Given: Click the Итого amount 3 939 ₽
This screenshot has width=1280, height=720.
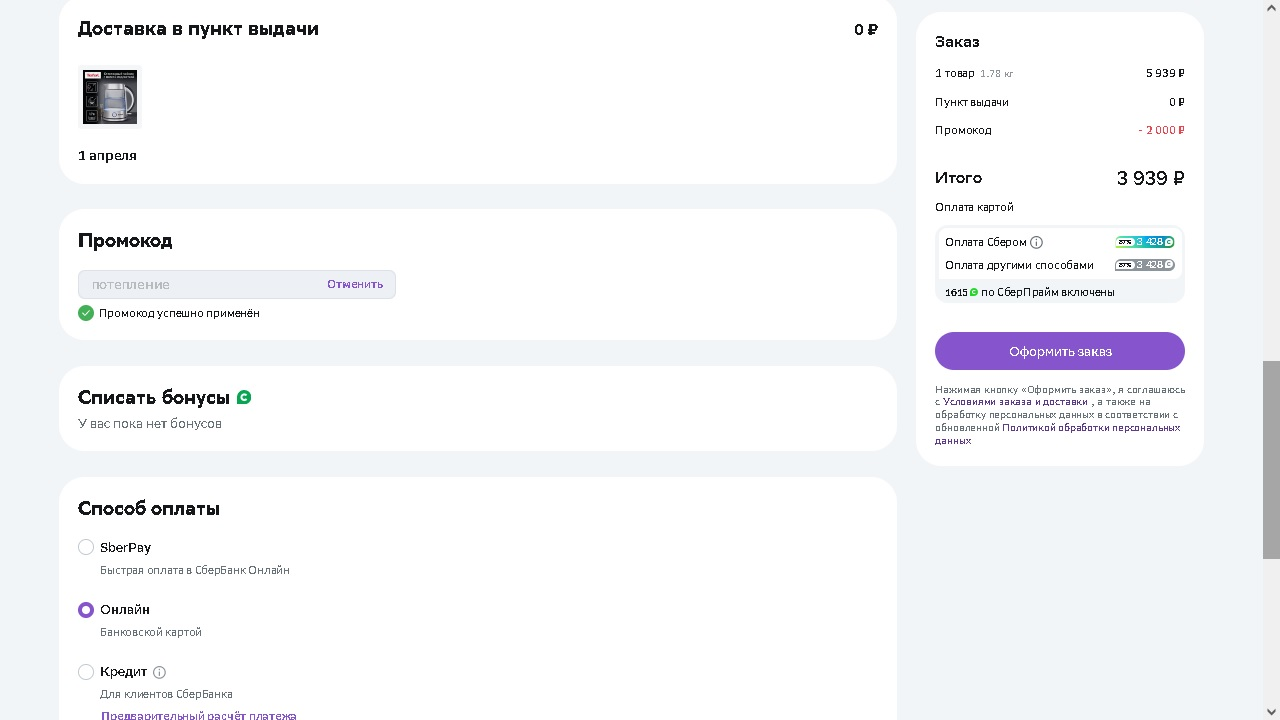Looking at the screenshot, I should 1150,178.
